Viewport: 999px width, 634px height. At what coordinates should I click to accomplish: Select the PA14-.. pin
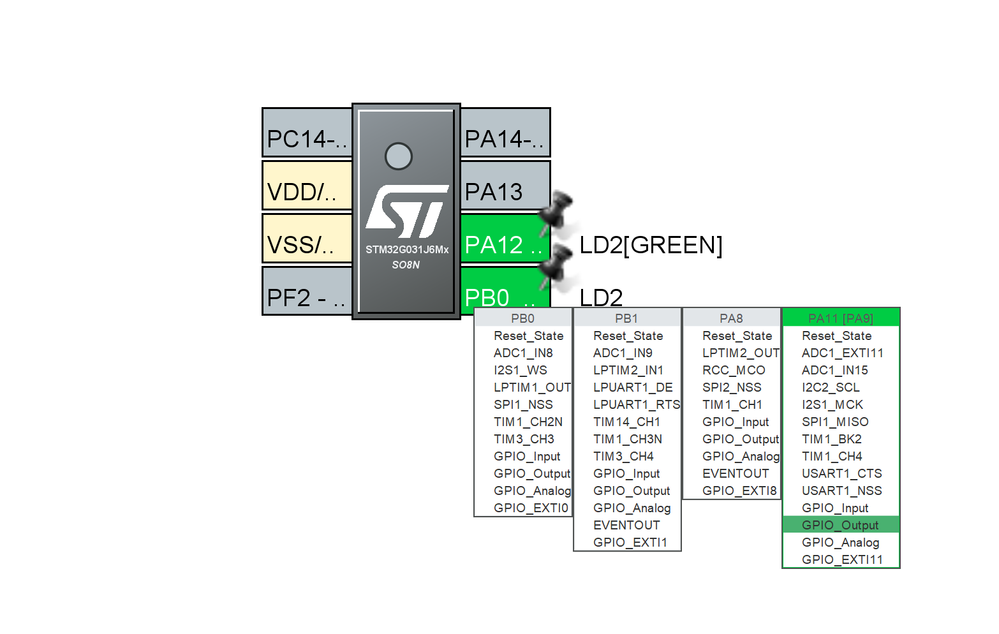point(505,133)
